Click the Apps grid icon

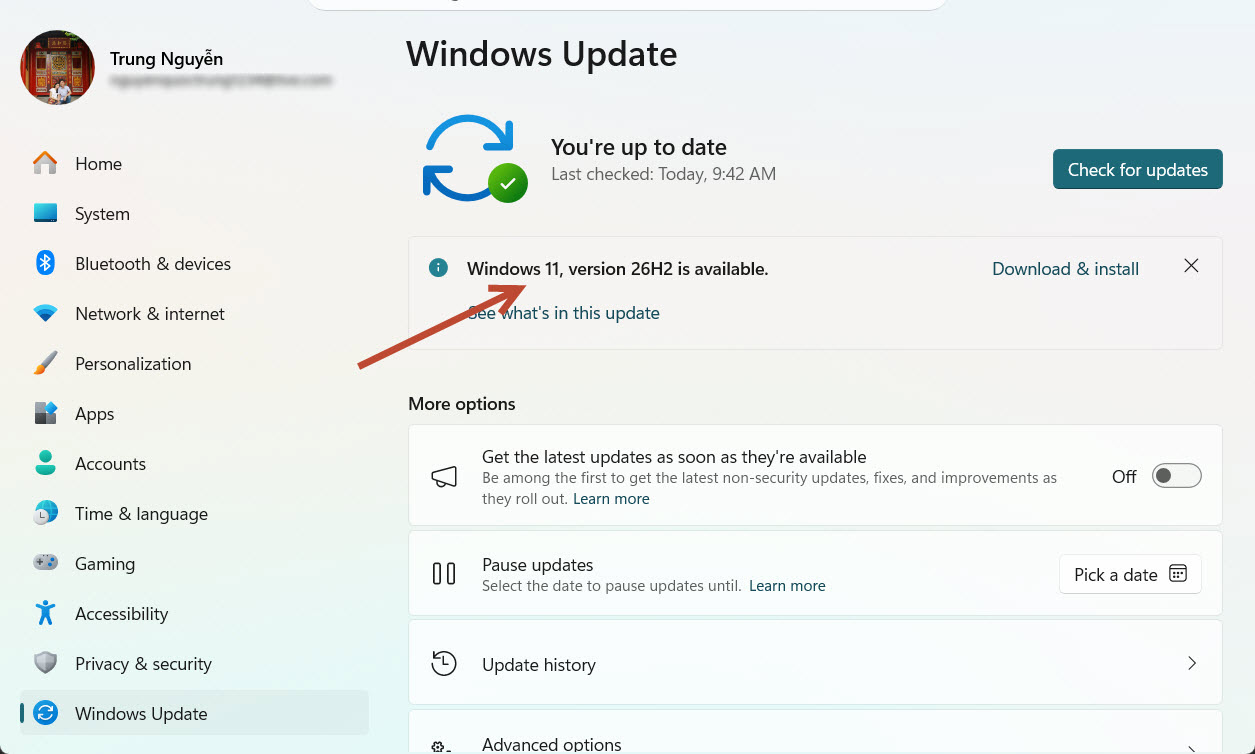[x=45, y=413]
